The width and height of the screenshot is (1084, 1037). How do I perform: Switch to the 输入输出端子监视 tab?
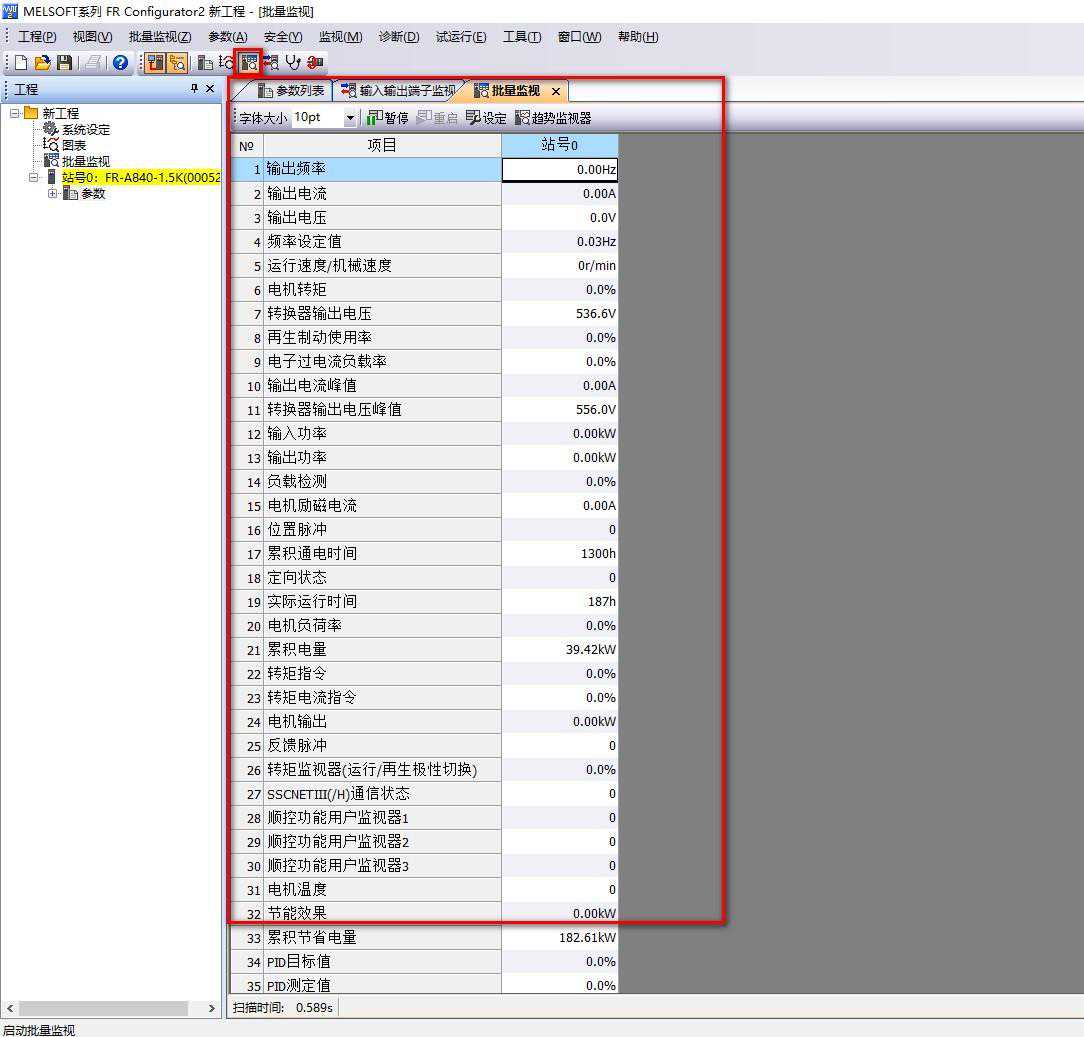398,91
